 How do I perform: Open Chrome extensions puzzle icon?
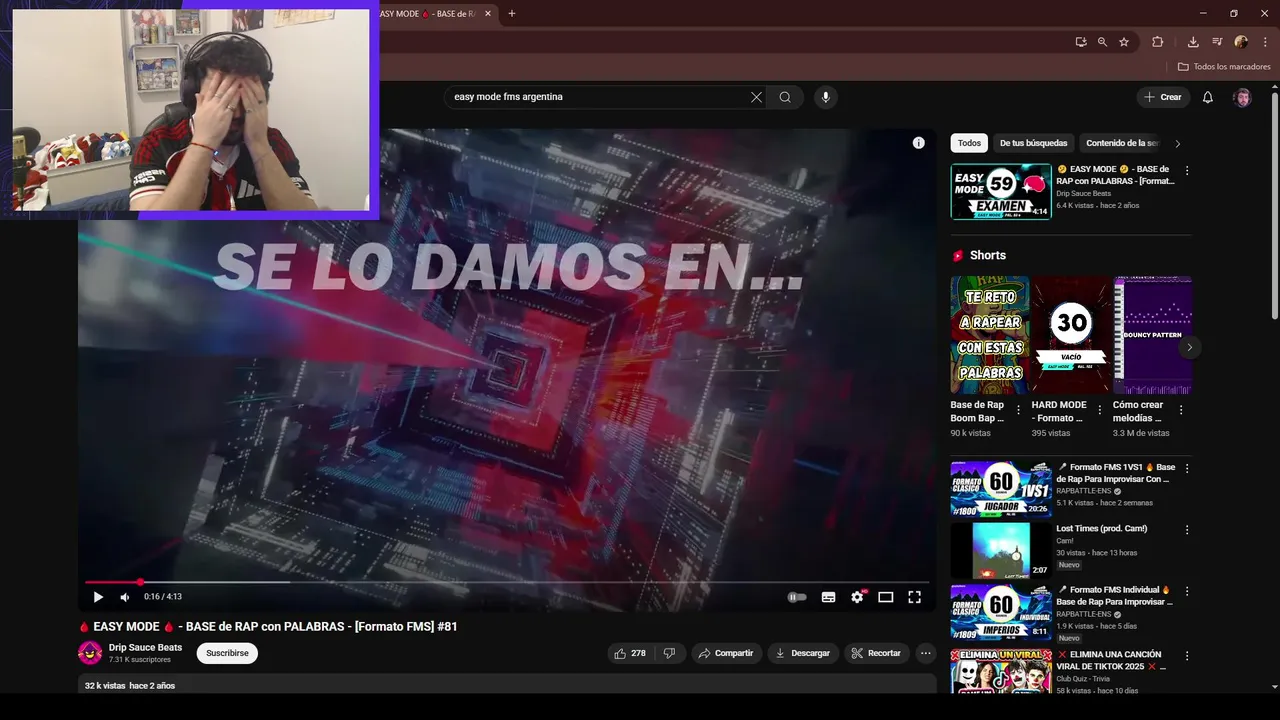[1158, 42]
